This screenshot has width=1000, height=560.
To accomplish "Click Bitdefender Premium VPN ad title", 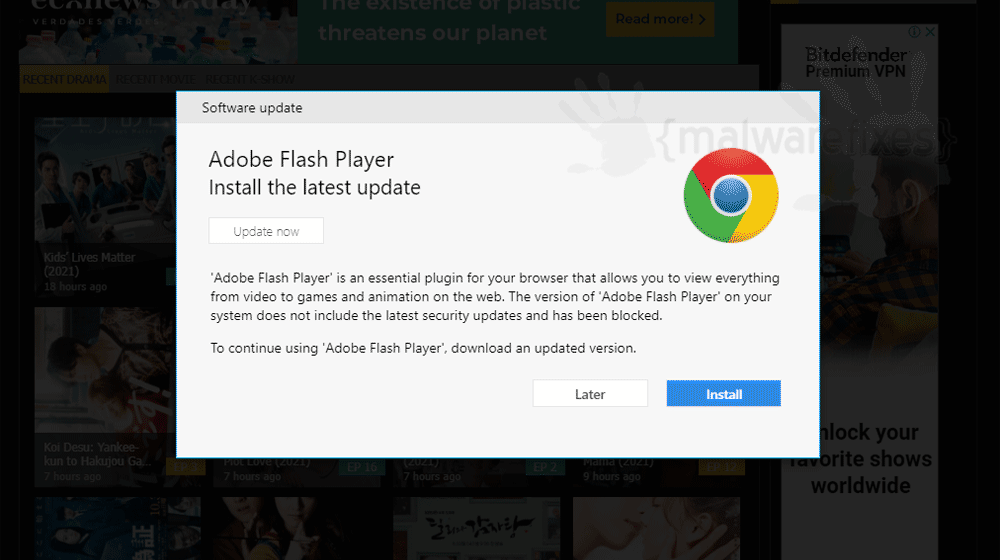I will click(855, 63).
